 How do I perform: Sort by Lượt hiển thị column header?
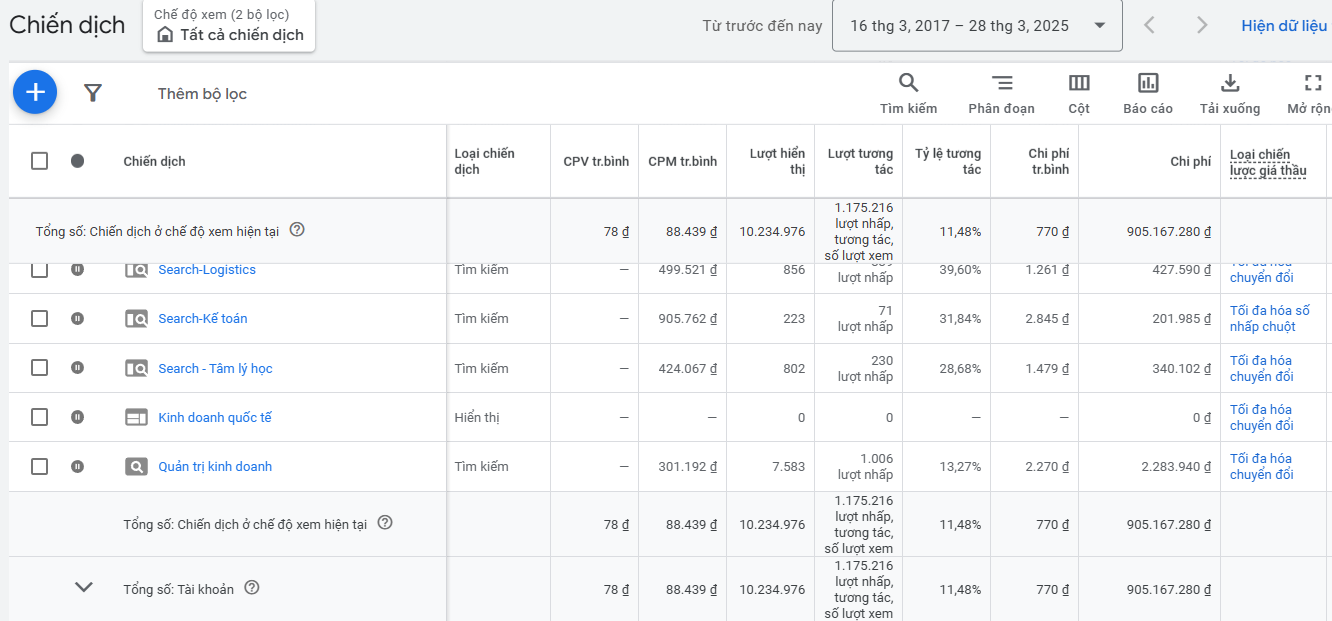(x=777, y=161)
